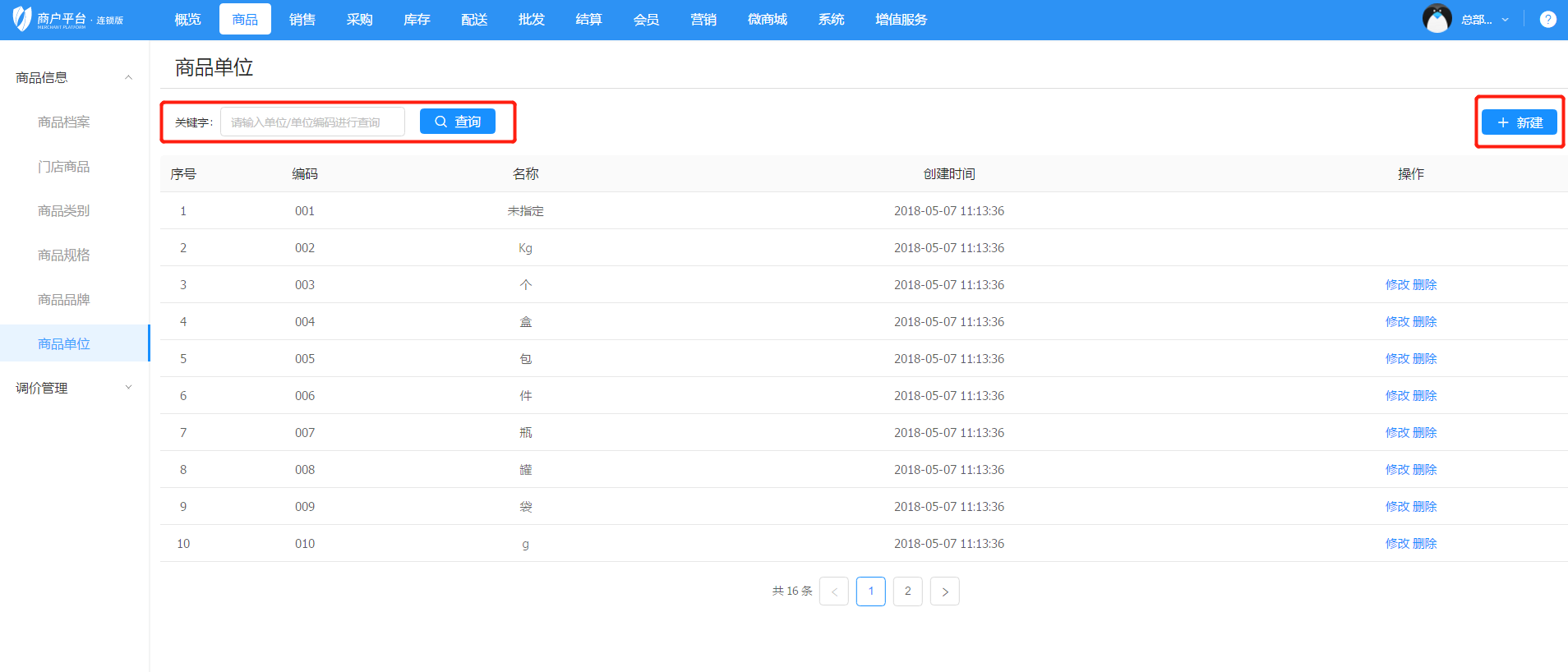Expand the account dropdown arrow

coord(1505,20)
